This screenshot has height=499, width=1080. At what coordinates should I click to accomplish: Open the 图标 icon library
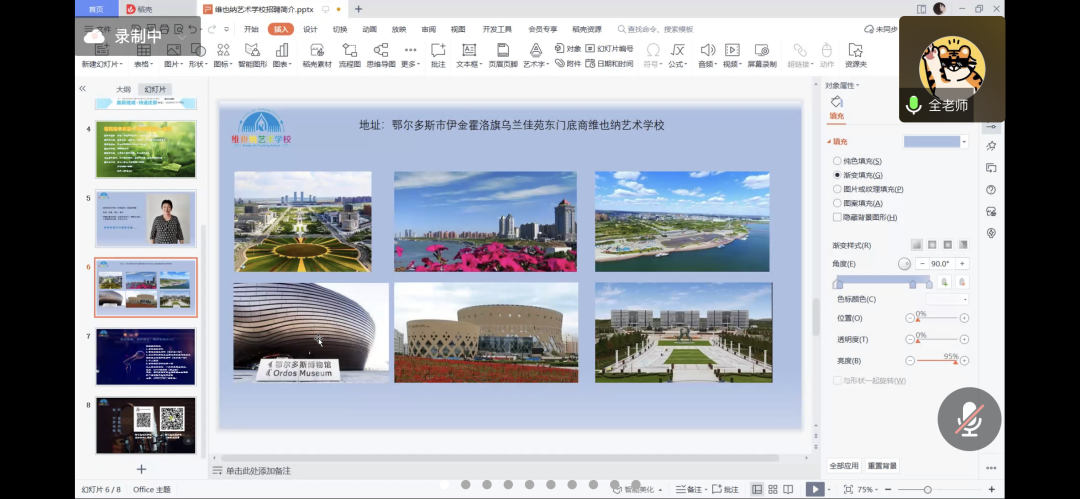click(223, 51)
